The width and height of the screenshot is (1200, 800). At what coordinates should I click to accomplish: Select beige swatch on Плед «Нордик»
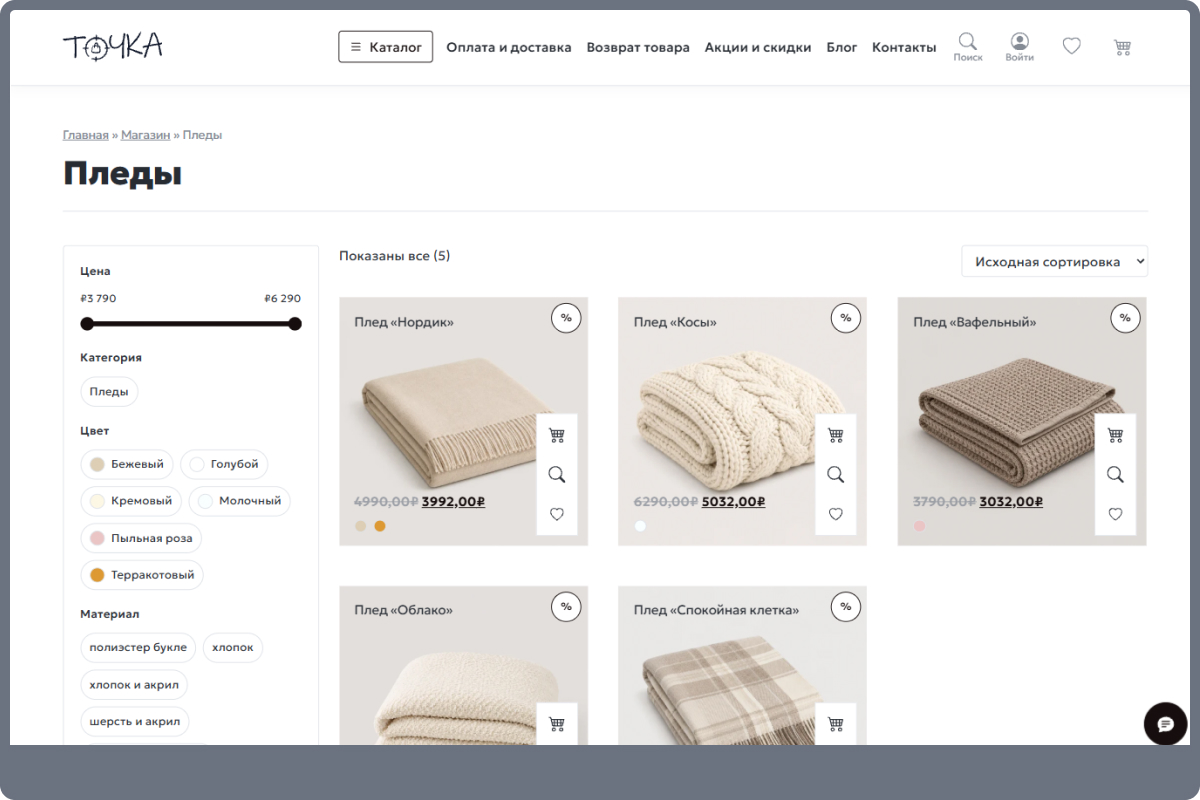360,526
